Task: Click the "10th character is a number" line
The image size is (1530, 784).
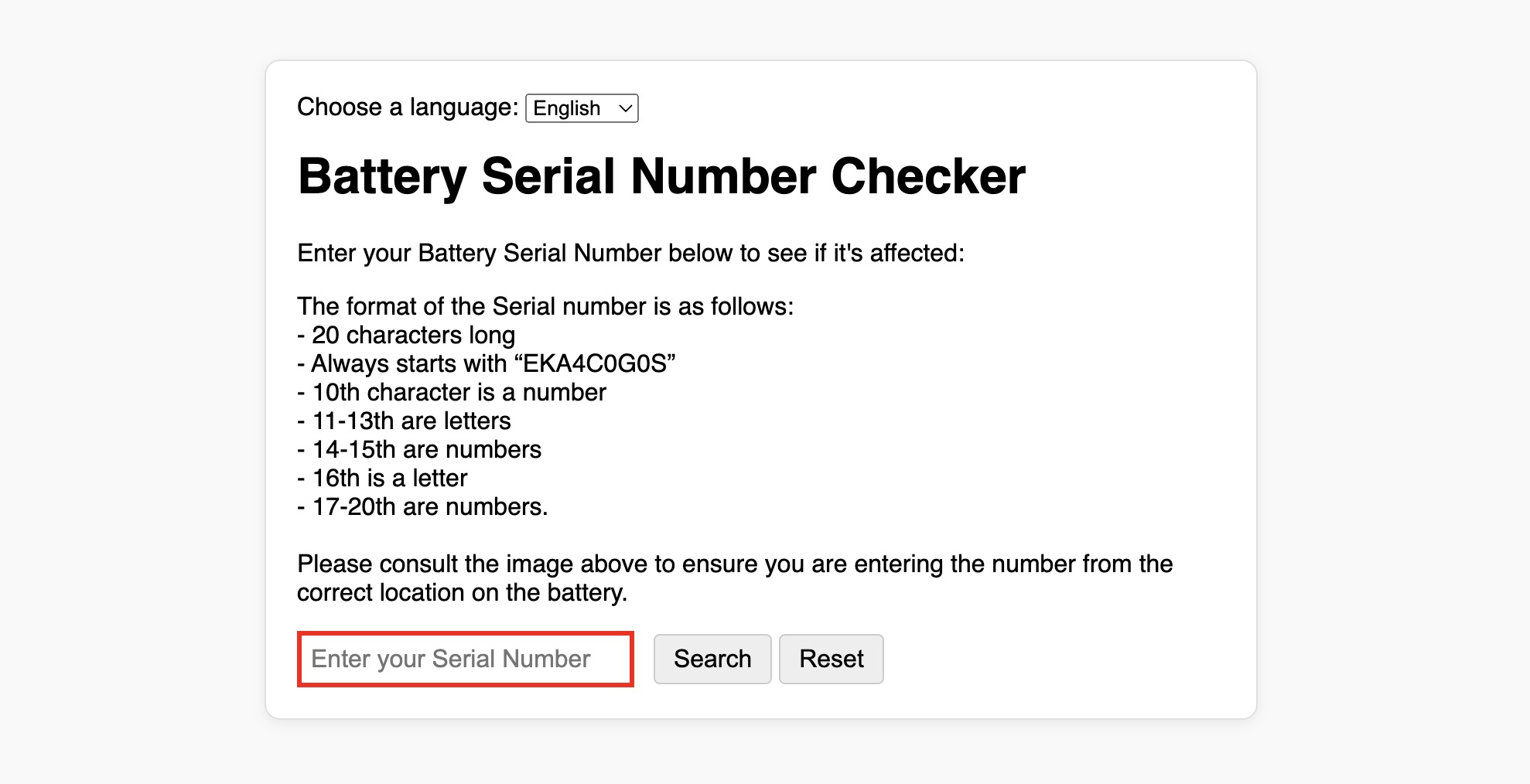Action: (x=452, y=392)
